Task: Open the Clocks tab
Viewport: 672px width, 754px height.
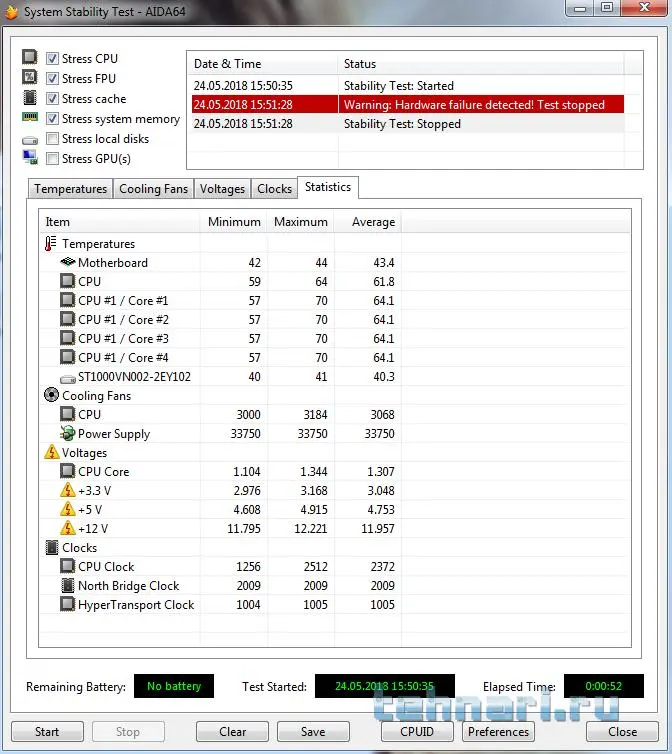Action: point(274,188)
